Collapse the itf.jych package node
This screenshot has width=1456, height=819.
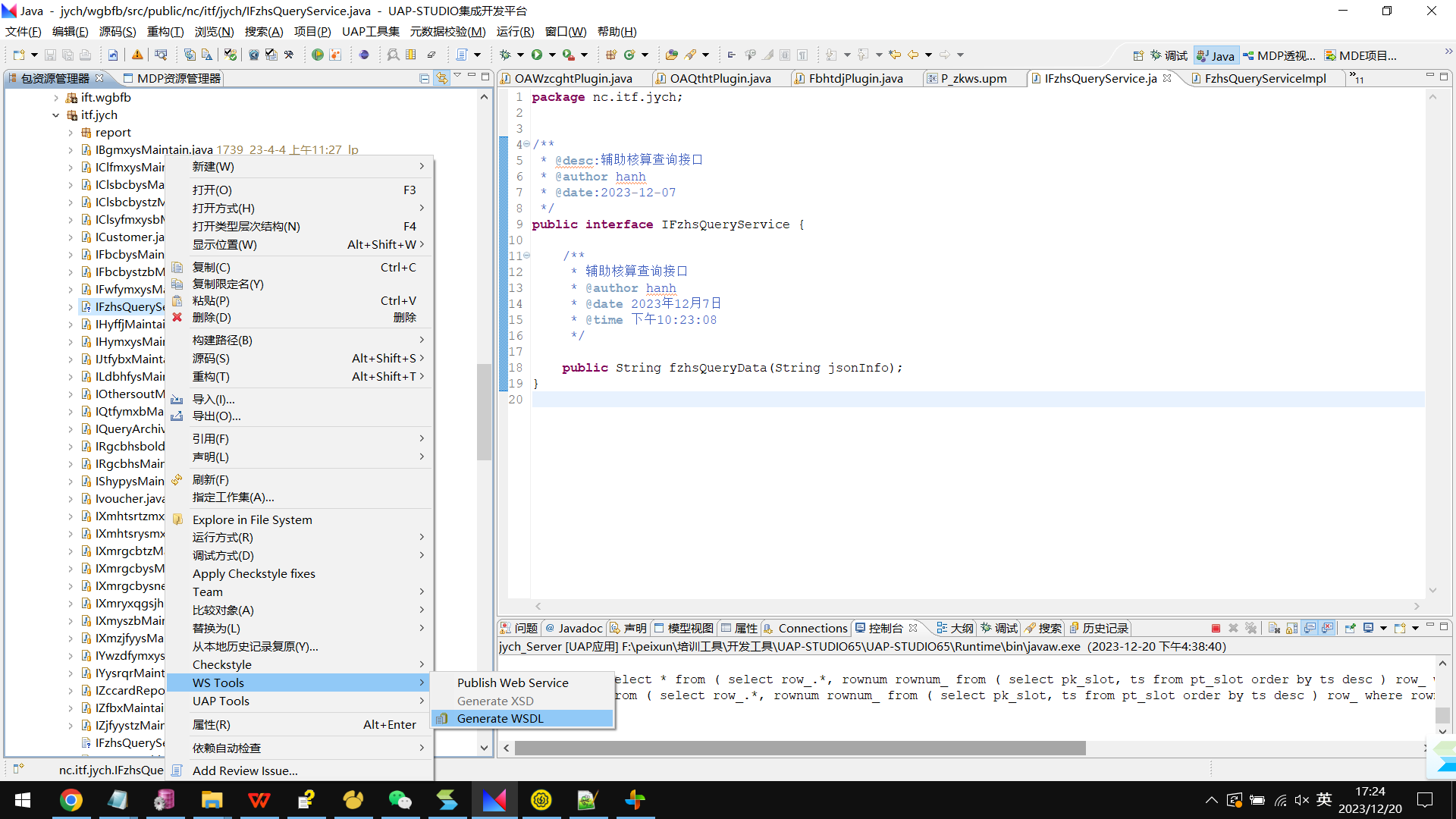(56, 115)
